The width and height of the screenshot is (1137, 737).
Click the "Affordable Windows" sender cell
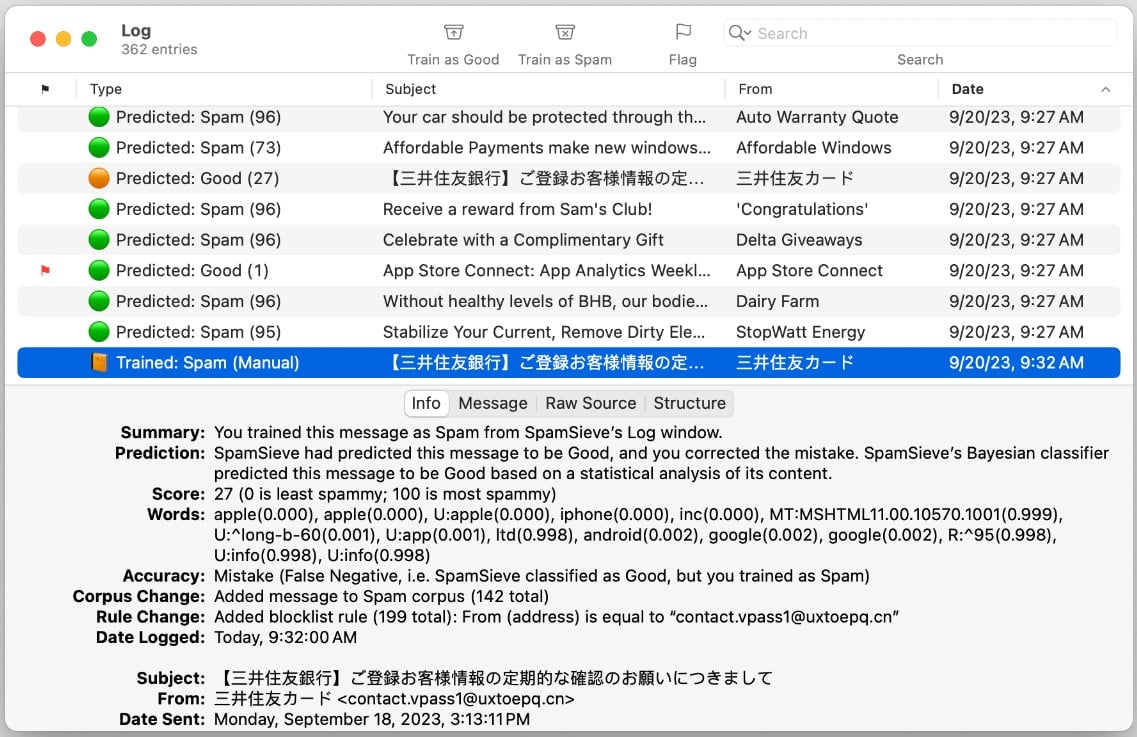[x=814, y=147]
